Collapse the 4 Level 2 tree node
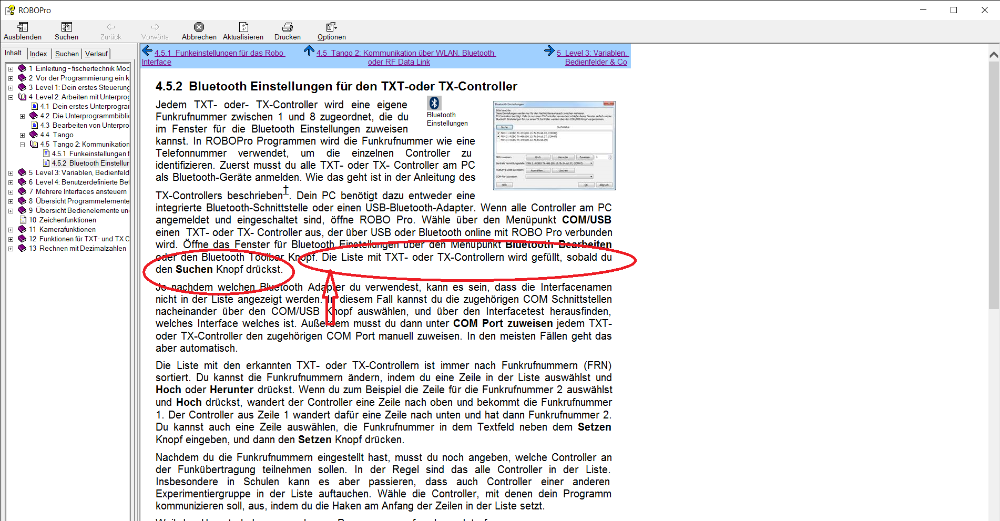 coord(10,97)
